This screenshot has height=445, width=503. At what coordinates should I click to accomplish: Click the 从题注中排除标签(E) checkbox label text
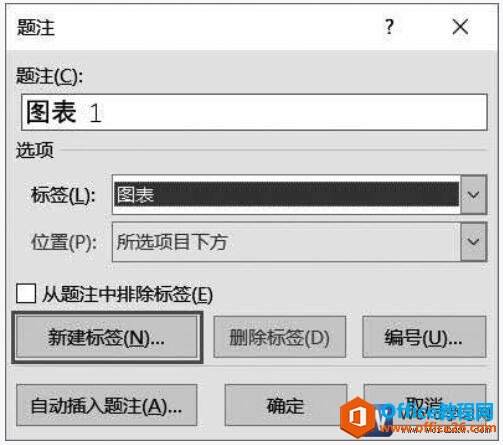127,294
